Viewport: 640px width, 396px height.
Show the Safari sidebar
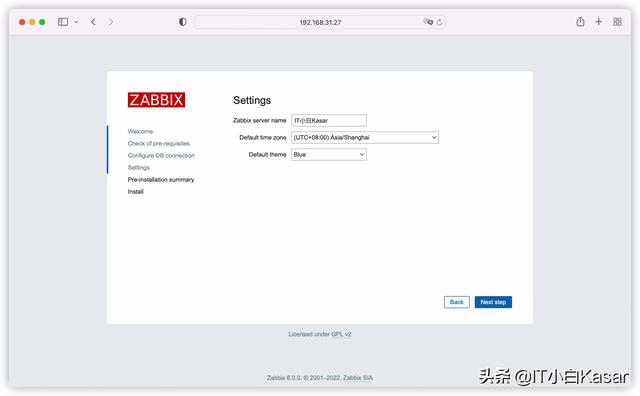(x=63, y=22)
